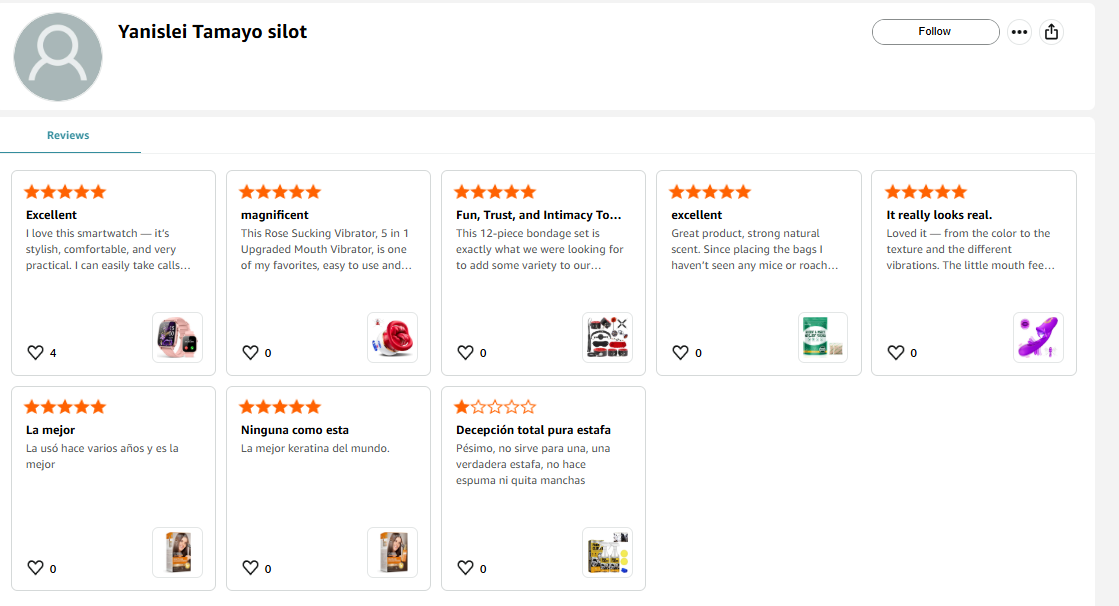
Task: Heart the "Fun, Trust, and Intimacy" review
Action: (x=465, y=353)
